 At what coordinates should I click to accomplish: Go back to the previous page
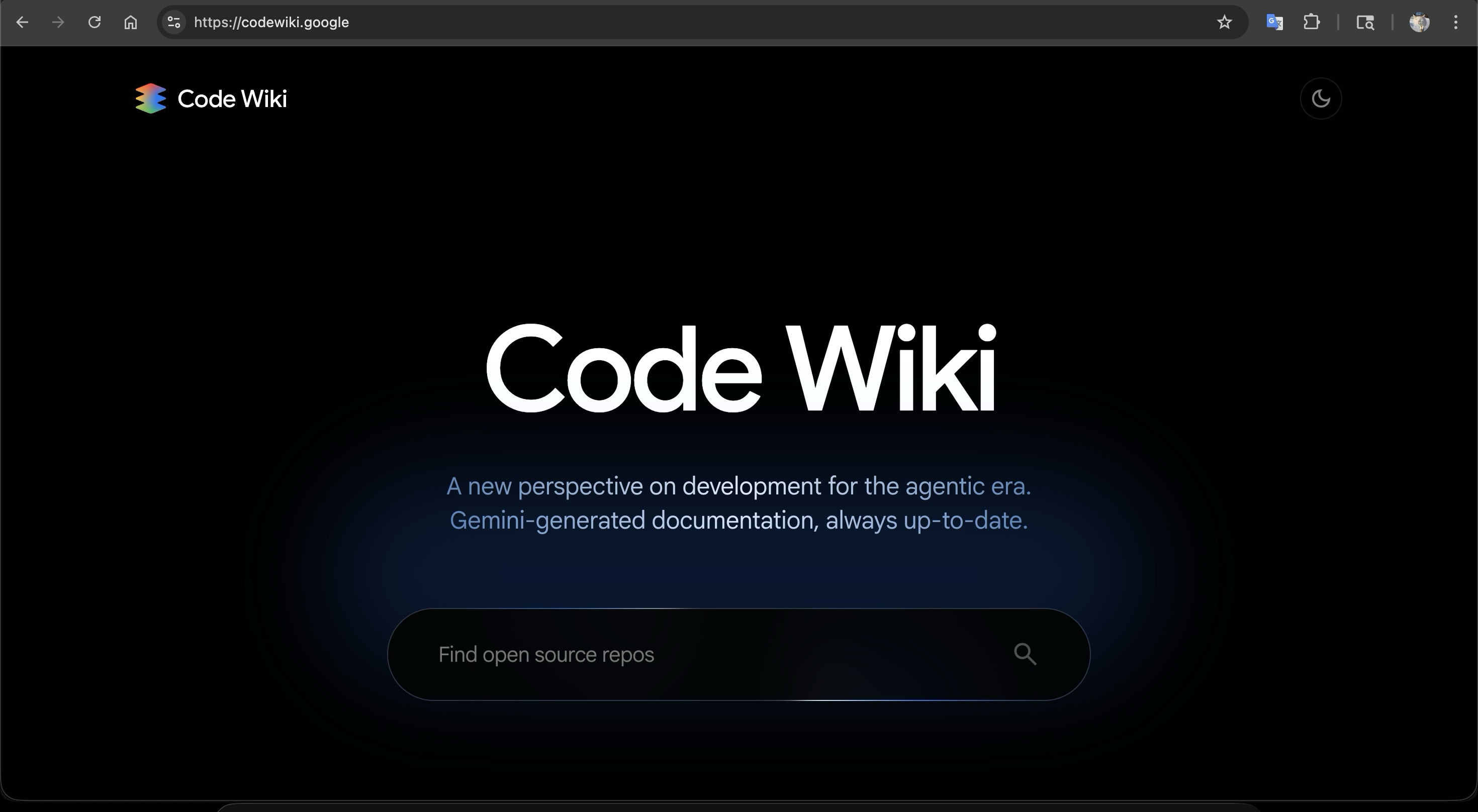(22, 23)
